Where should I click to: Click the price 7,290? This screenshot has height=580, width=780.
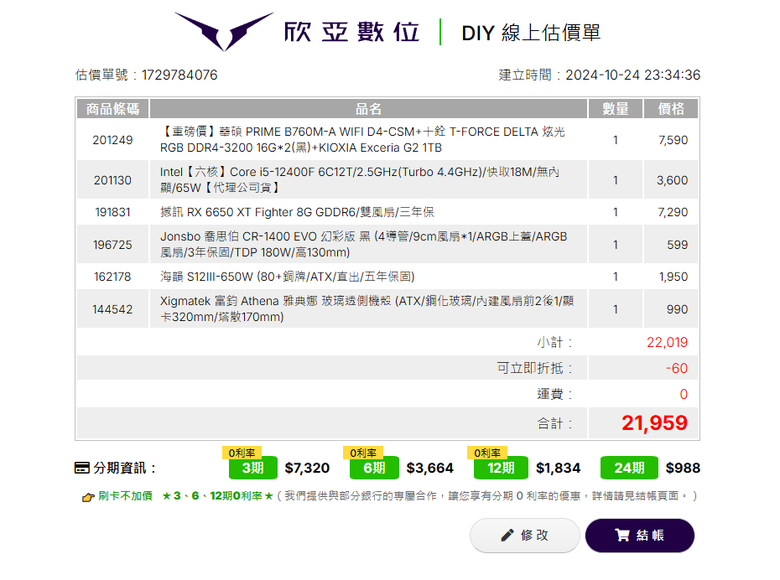[673, 212]
